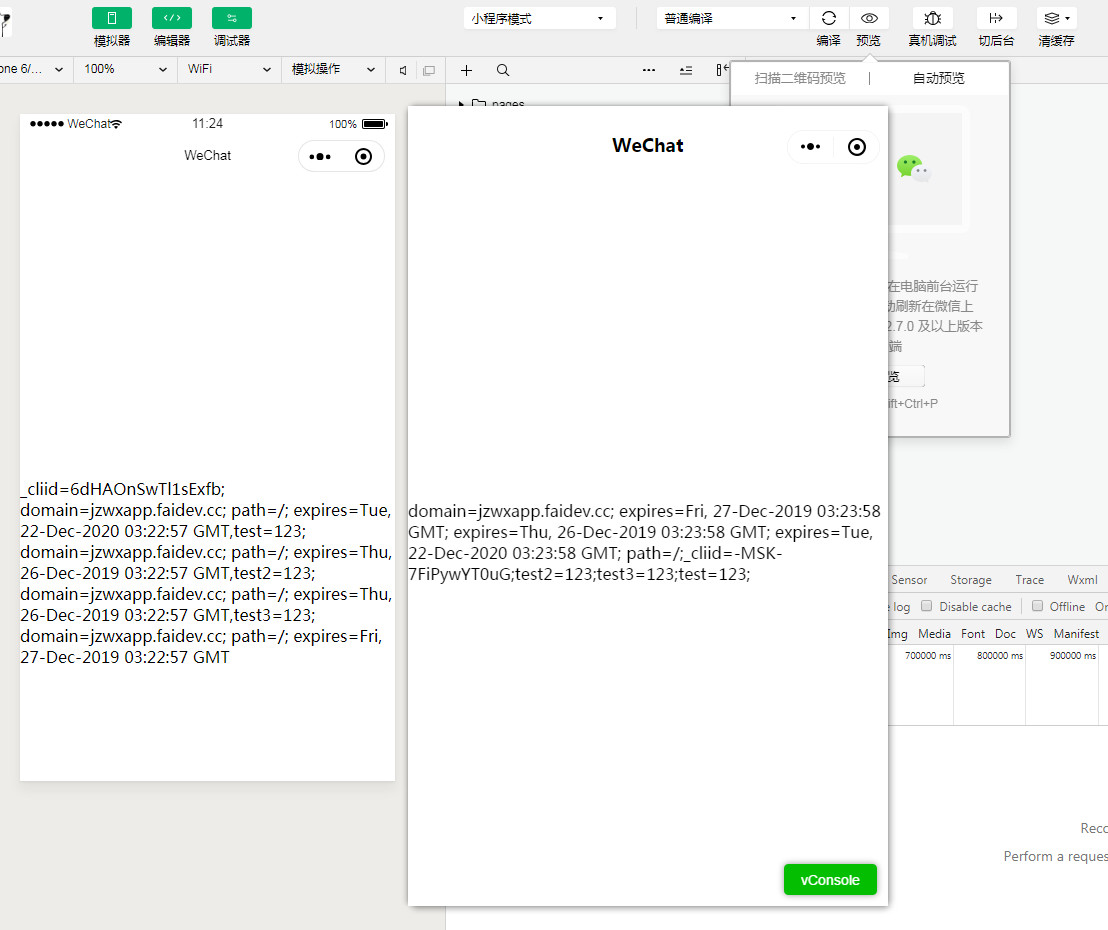Image resolution: width=1108 pixels, height=930 pixels.
Task: Click the 800000 ms timeline marker
Action: click(x=1000, y=656)
